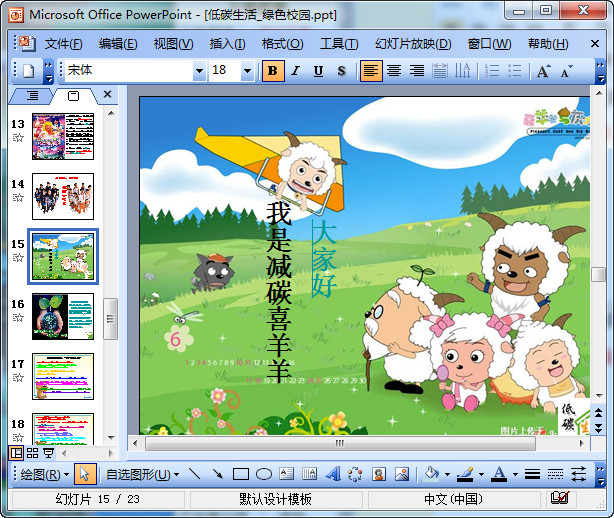The height and width of the screenshot is (518, 614).
Task: Open line color dropdown arrow
Action: pos(481,475)
